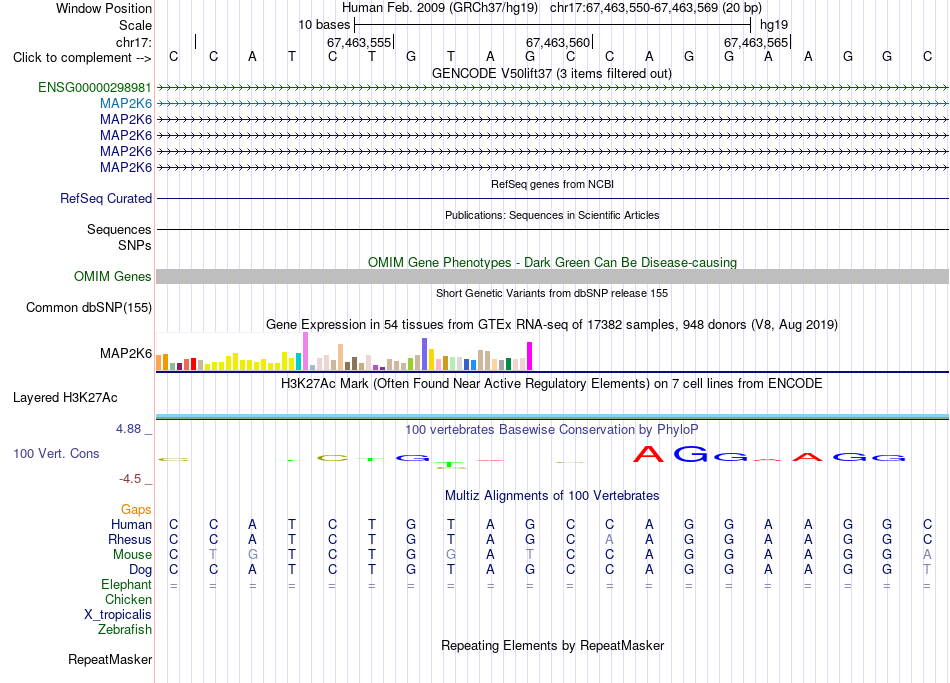The height and width of the screenshot is (683, 950).
Task: Click the RefSeq Curated track label
Action: (x=106, y=198)
